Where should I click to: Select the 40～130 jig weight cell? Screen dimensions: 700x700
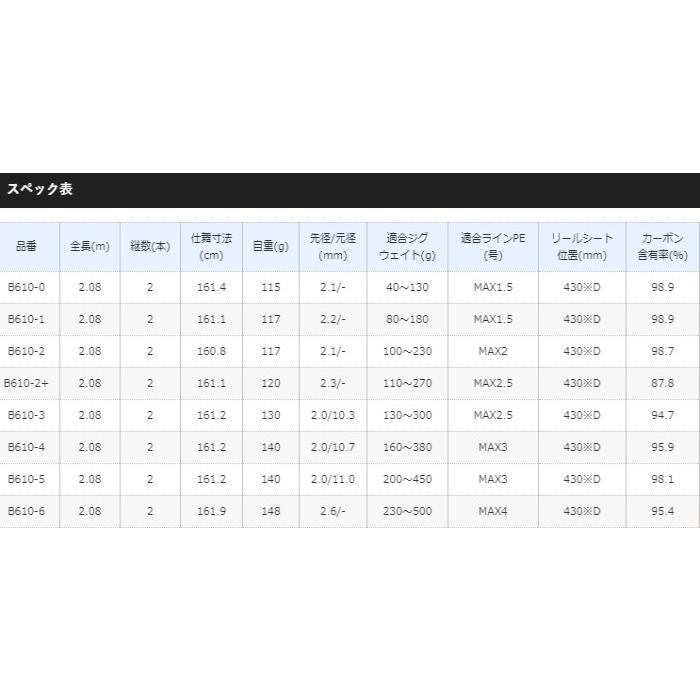click(407, 287)
